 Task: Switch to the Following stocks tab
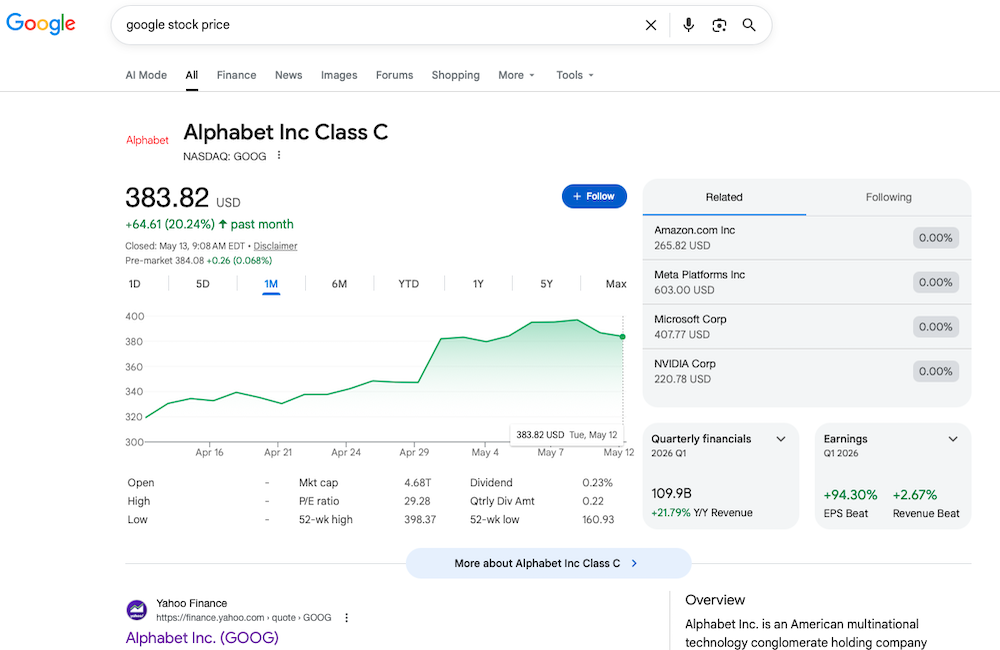coord(888,197)
